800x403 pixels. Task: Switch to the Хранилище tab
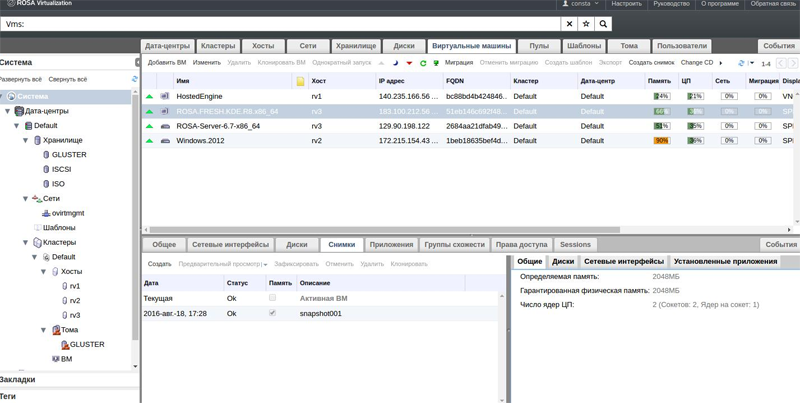coord(356,46)
